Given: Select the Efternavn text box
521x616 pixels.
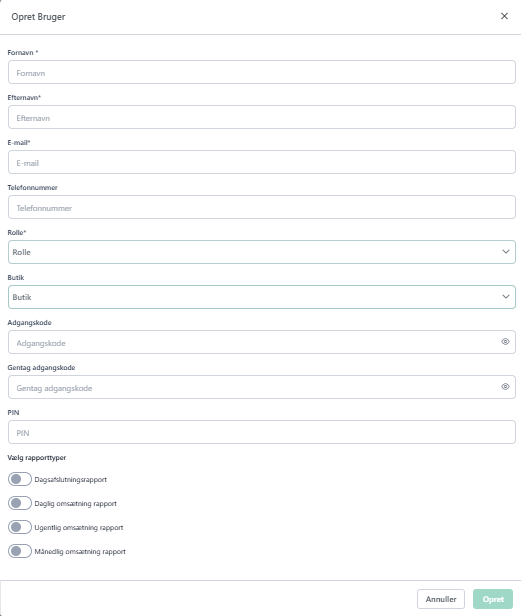Looking at the screenshot, I should [x=262, y=117].
